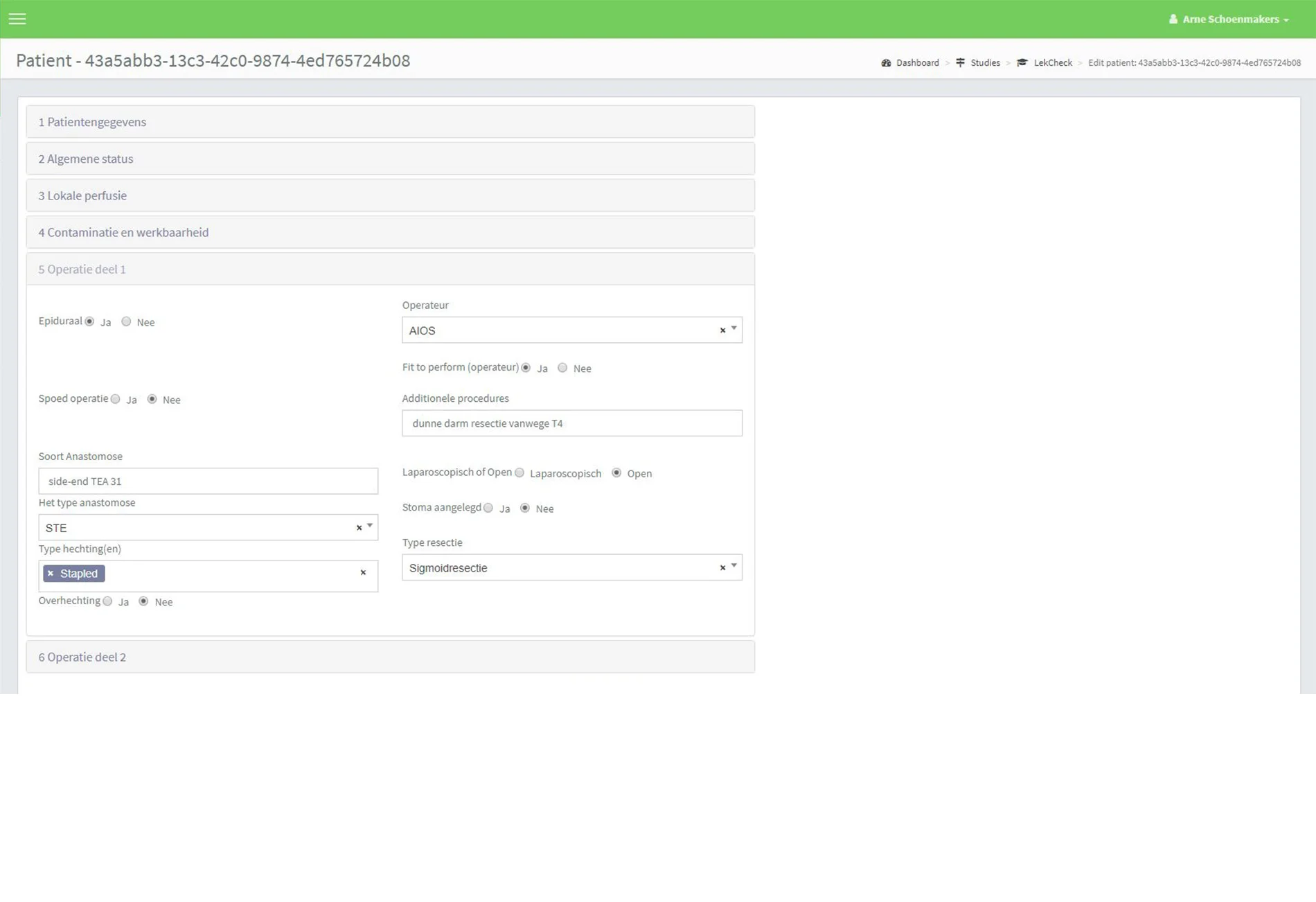Viewport: 1316px width, 902px height.
Task: Expand the 1 Patientengegevens section
Action: (92, 122)
